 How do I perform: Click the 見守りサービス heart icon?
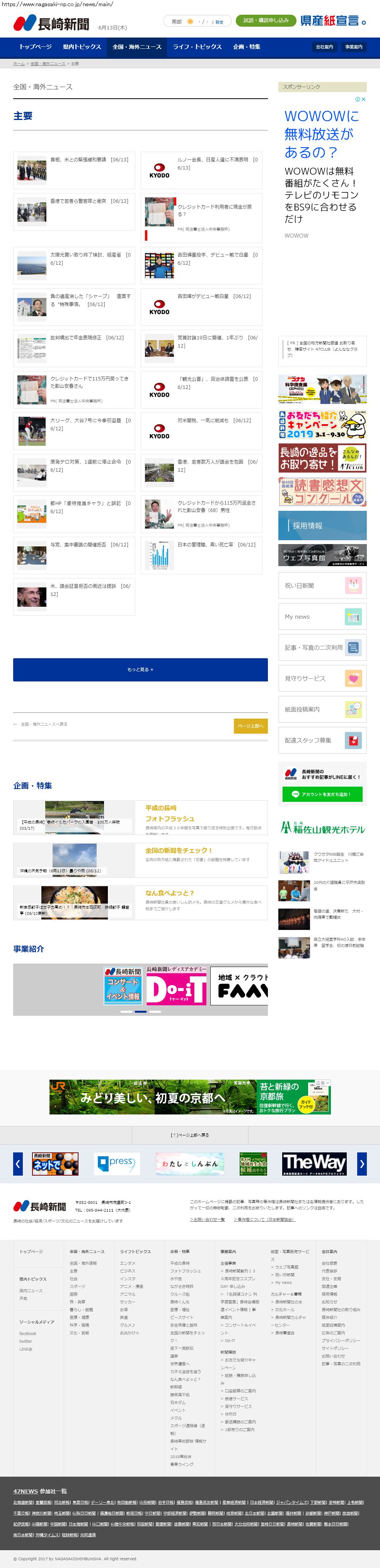click(353, 678)
